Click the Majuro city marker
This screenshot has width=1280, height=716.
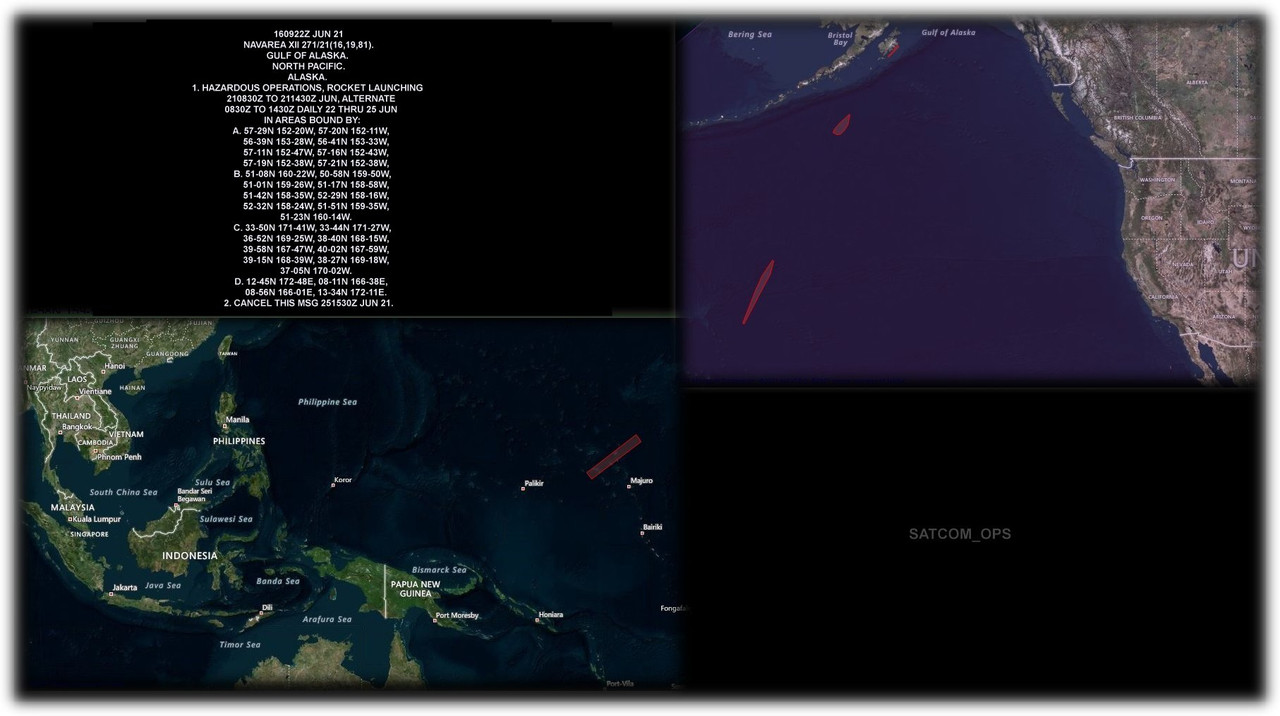coord(629,485)
